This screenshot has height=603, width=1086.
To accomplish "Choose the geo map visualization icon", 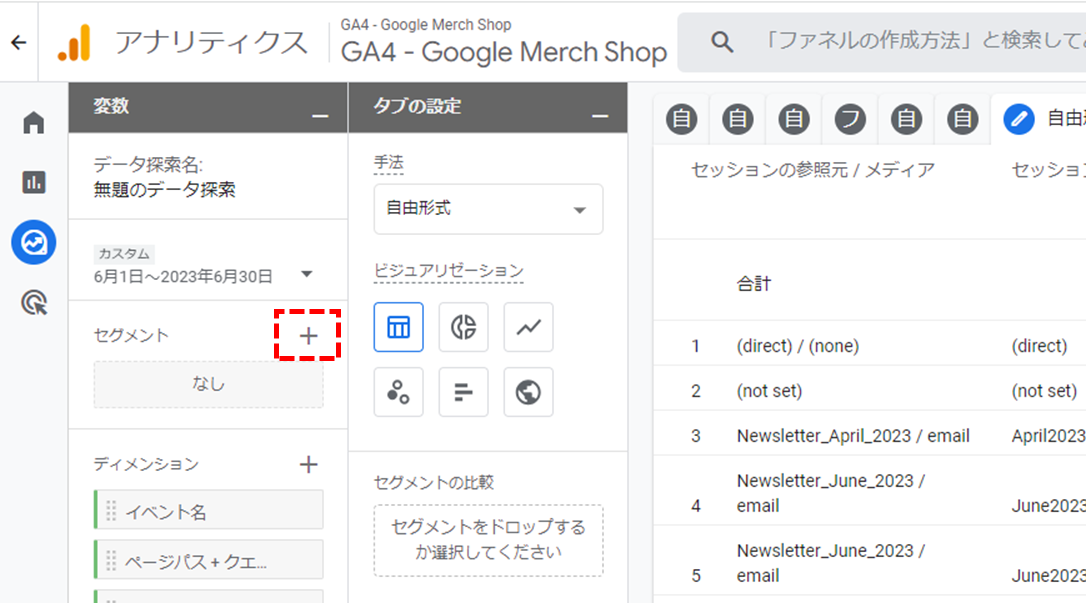I will 528,392.
